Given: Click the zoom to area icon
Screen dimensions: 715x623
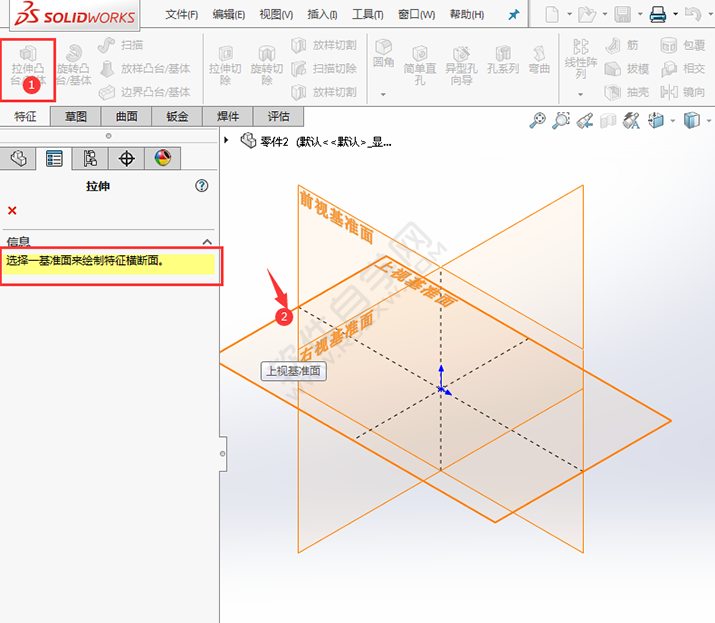Looking at the screenshot, I should (x=561, y=120).
